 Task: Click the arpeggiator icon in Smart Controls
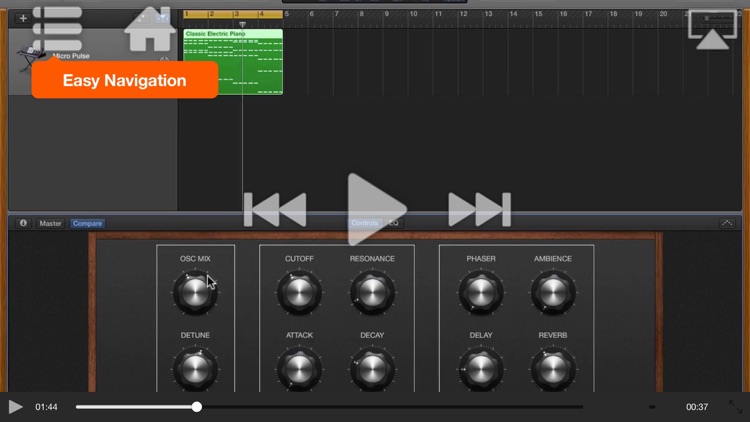[727, 223]
